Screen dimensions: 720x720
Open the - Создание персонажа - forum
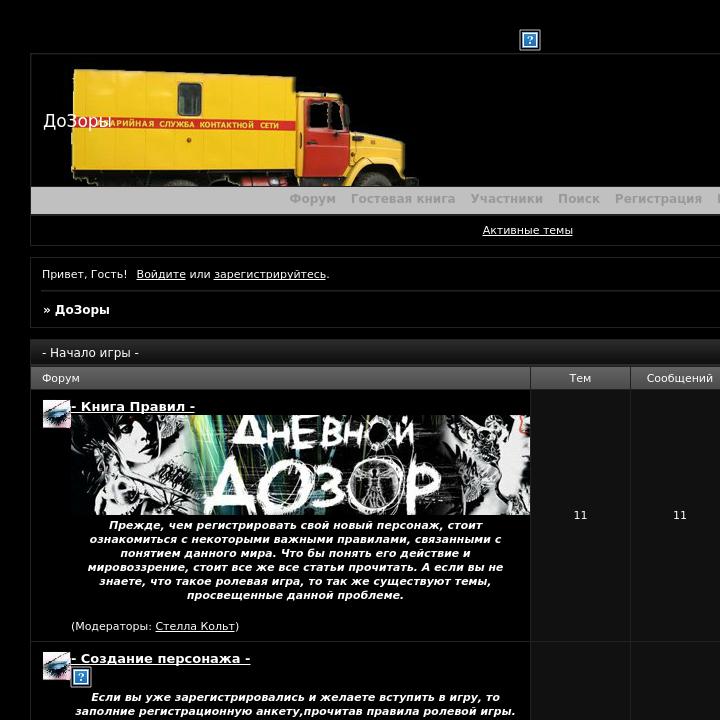pyautogui.click(x=161, y=658)
